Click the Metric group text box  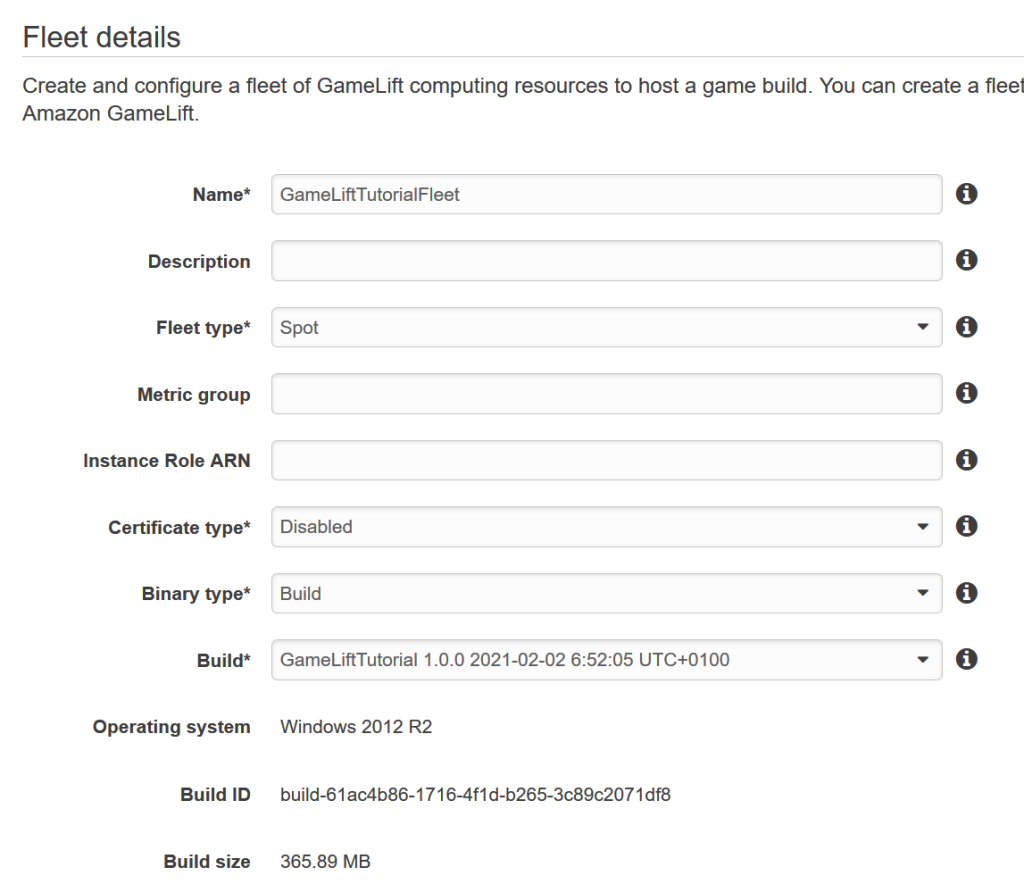point(606,394)
